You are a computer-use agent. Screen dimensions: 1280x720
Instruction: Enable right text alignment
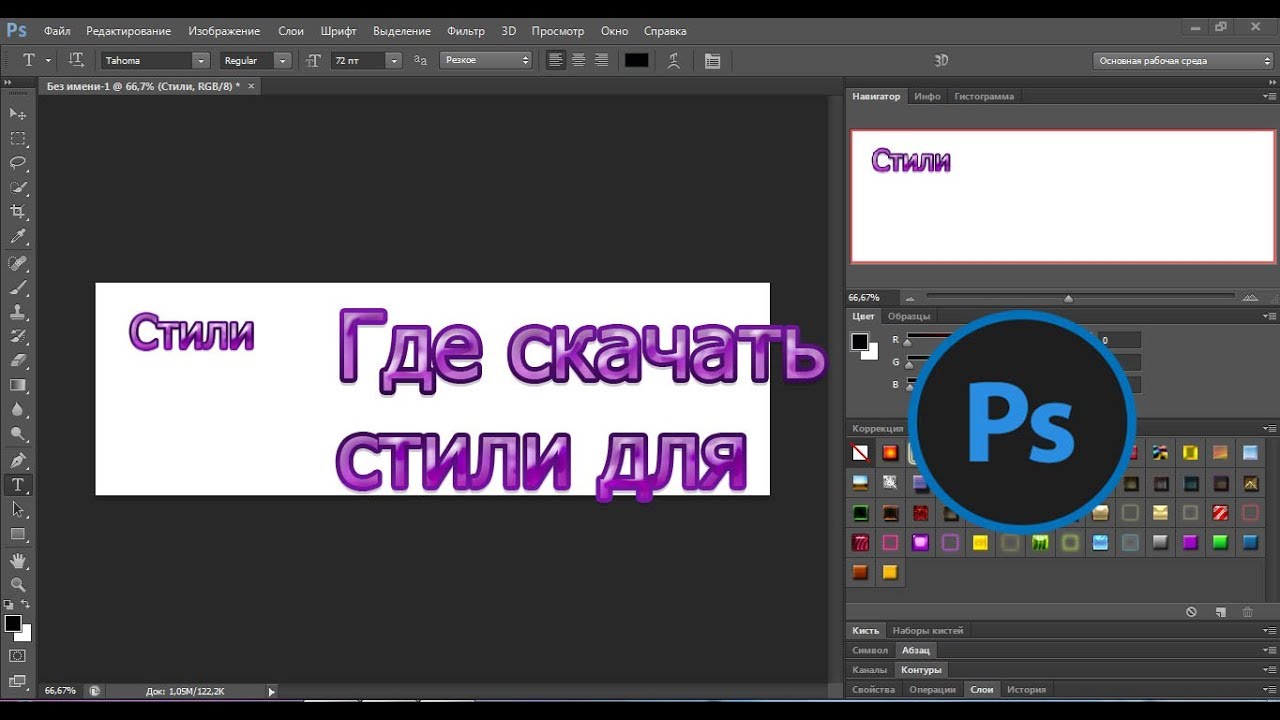coord(601,60)
